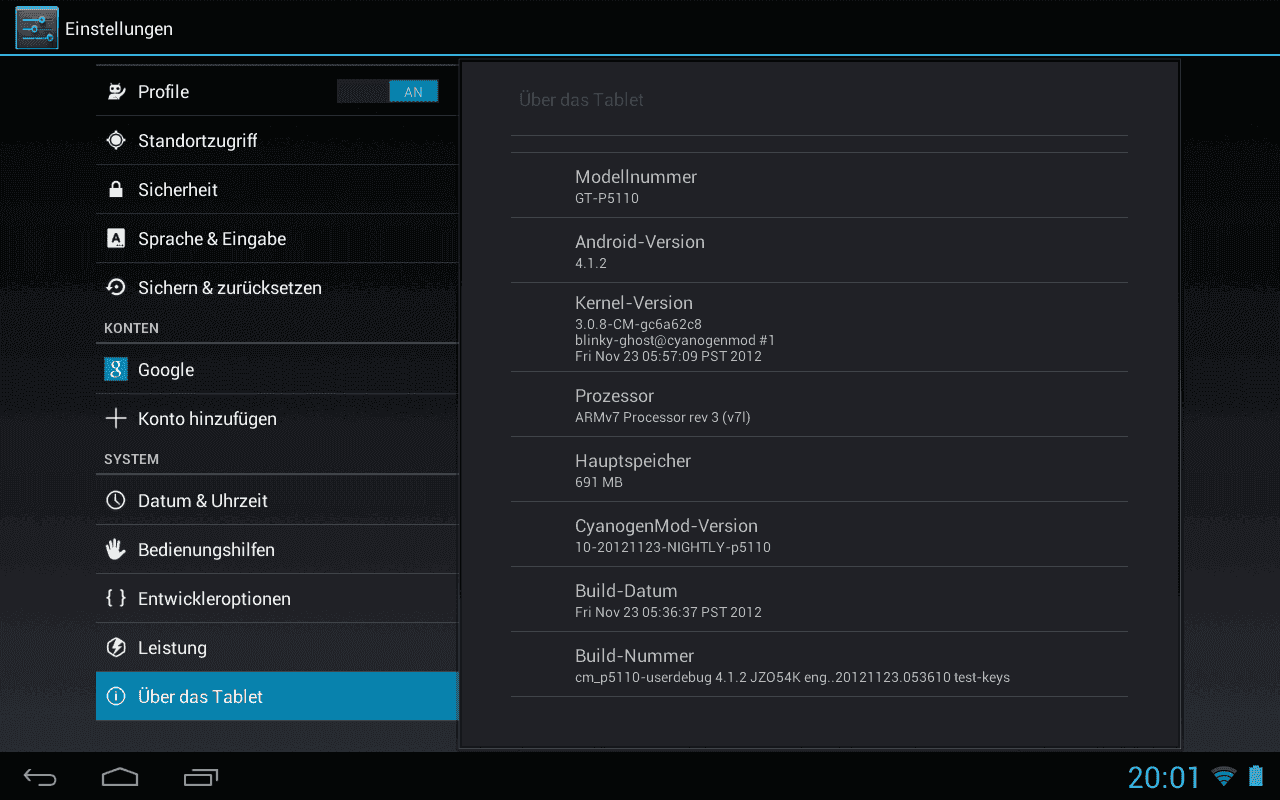Viewport: 1280px width, 800px height.
Task: Tap the Datum & Uhrzeit clock icon
Action: (x=116, y=501)
